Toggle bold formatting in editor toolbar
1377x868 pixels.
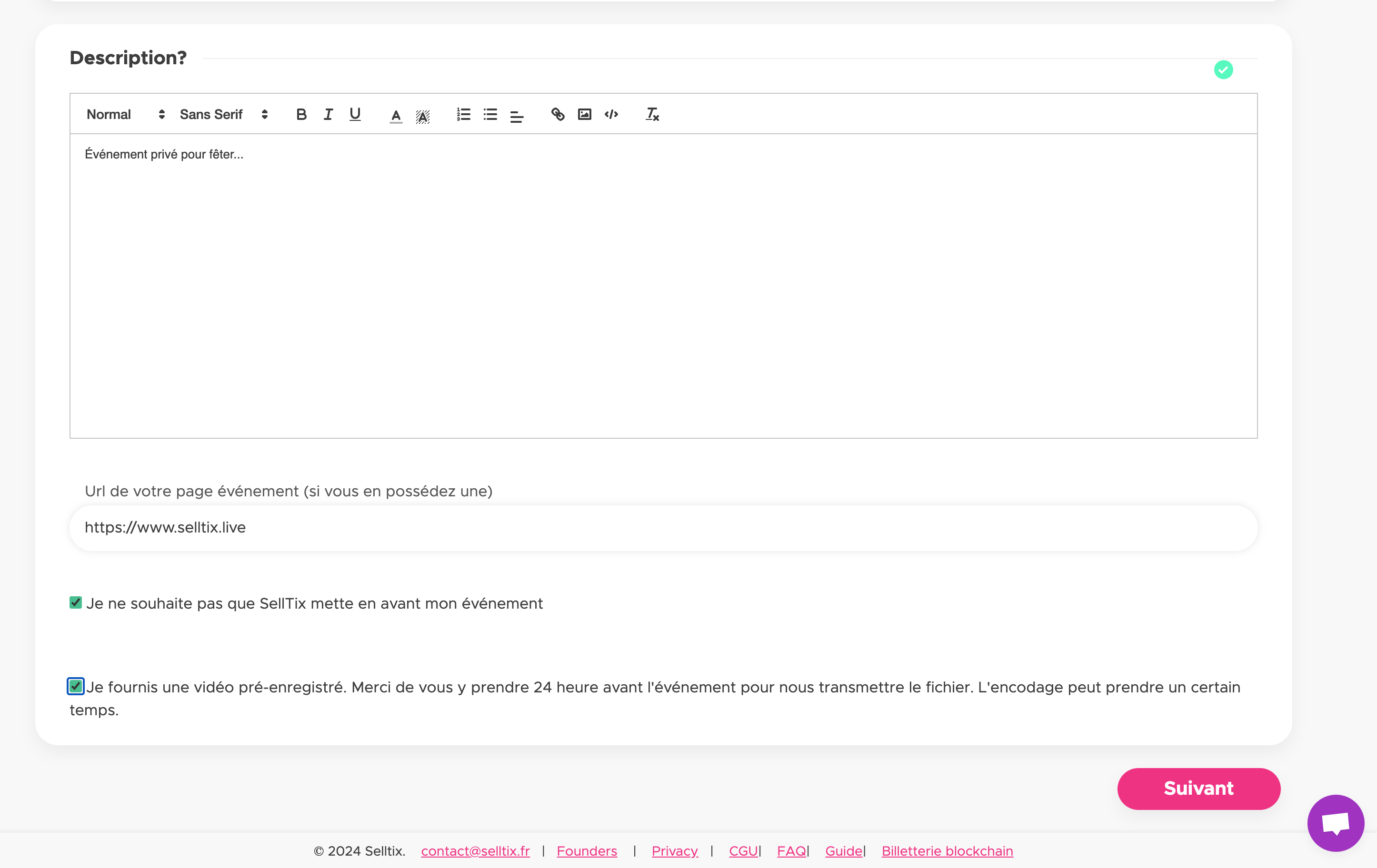pos(301,114)
